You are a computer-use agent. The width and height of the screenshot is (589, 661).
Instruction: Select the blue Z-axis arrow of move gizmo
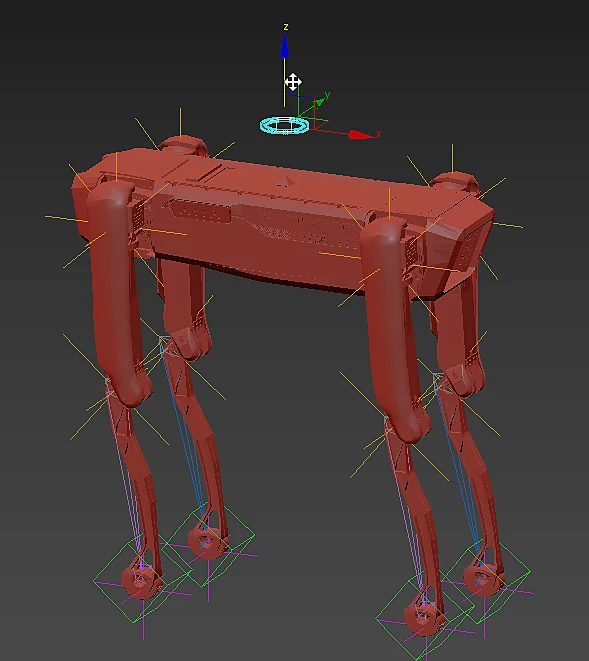click(285, 46)
